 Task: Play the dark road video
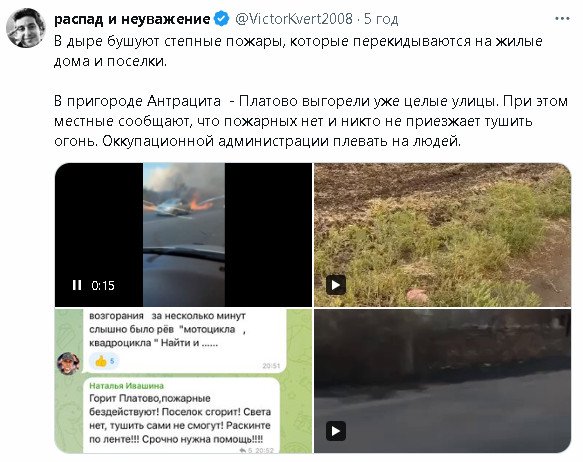pos(336,431)
